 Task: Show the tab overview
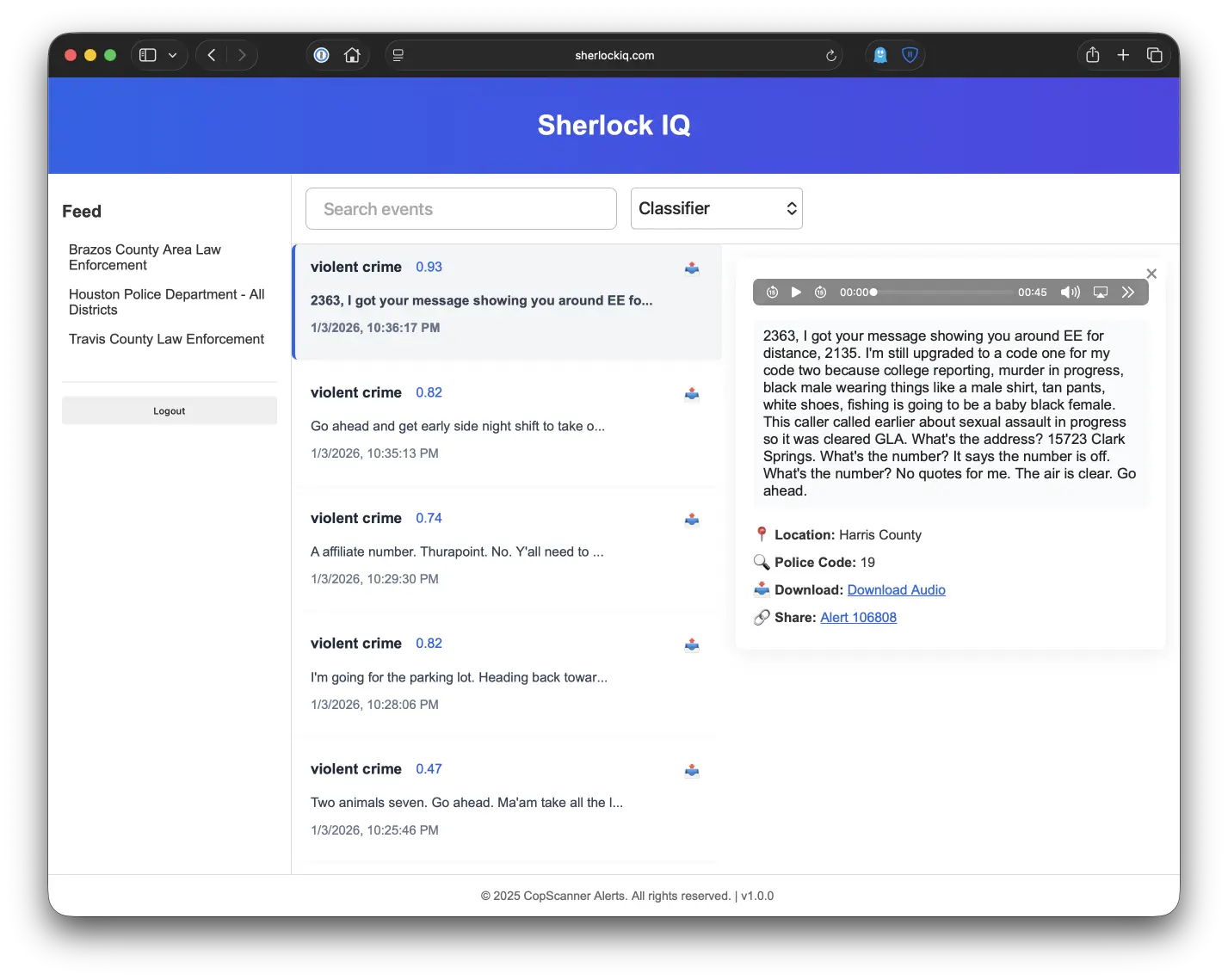pyautogui.click(x=1155, y=55)
